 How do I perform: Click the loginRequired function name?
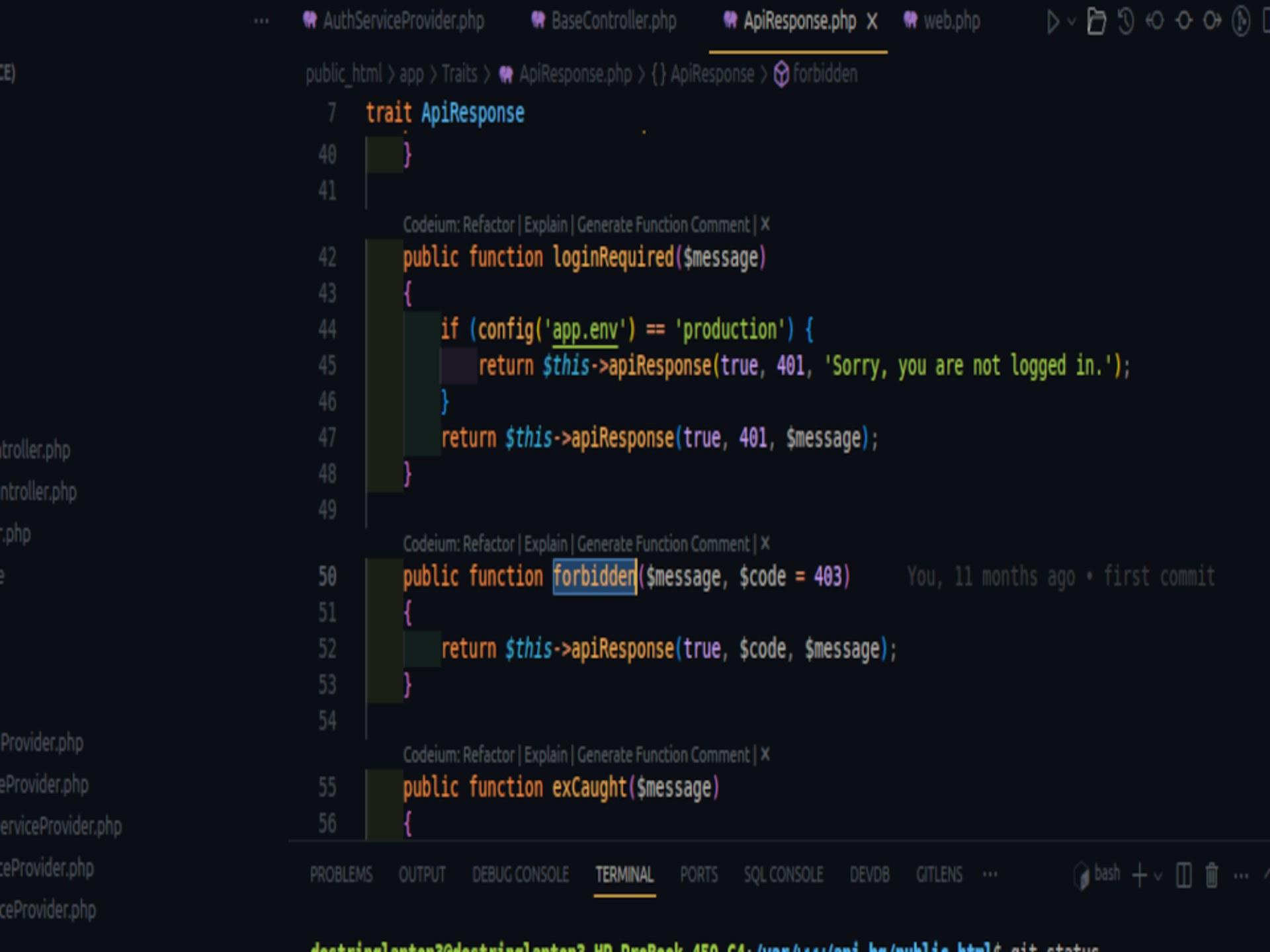pyautogui.click(x=613, y=258)
